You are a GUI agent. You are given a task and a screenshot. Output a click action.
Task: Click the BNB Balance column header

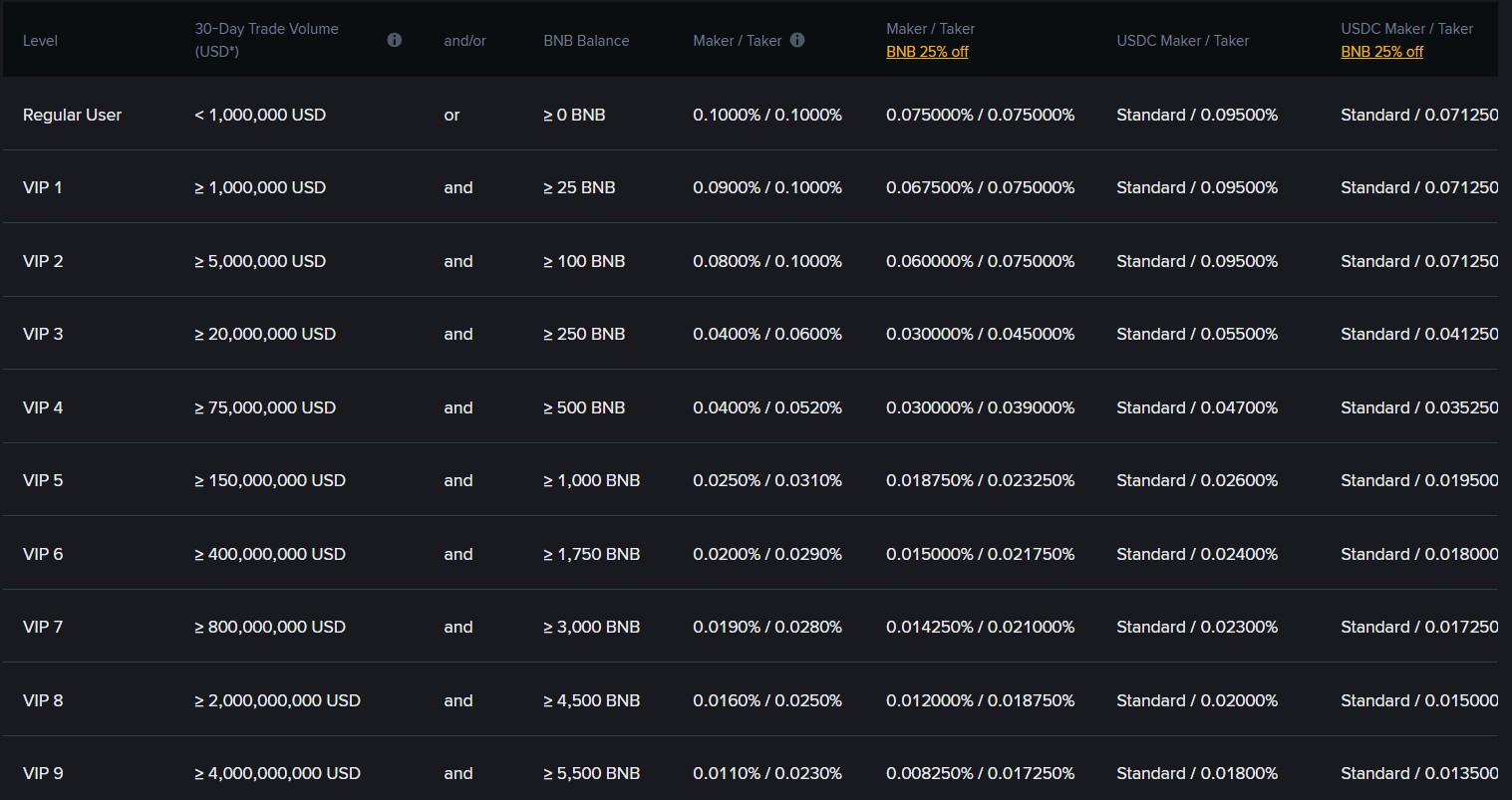coord(586,41)
